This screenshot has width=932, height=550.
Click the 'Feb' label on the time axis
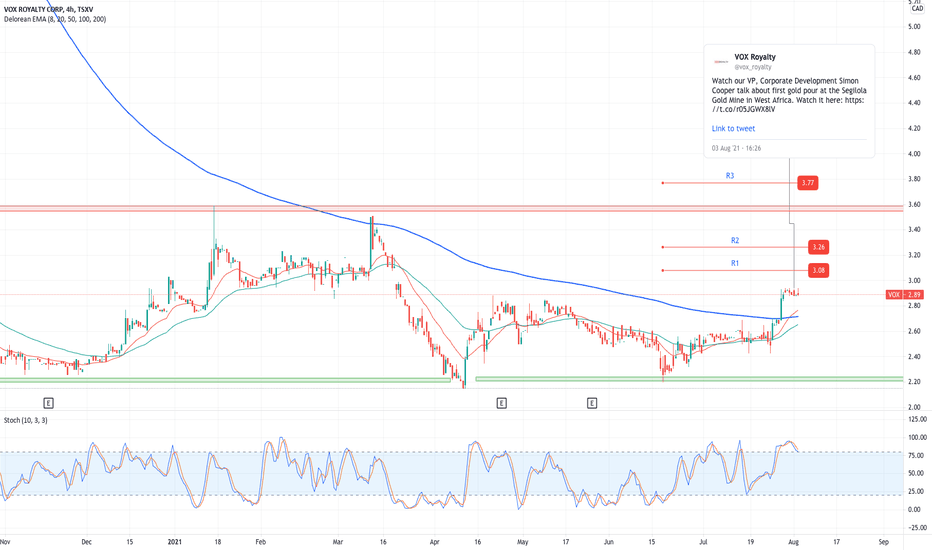[260, 542]
